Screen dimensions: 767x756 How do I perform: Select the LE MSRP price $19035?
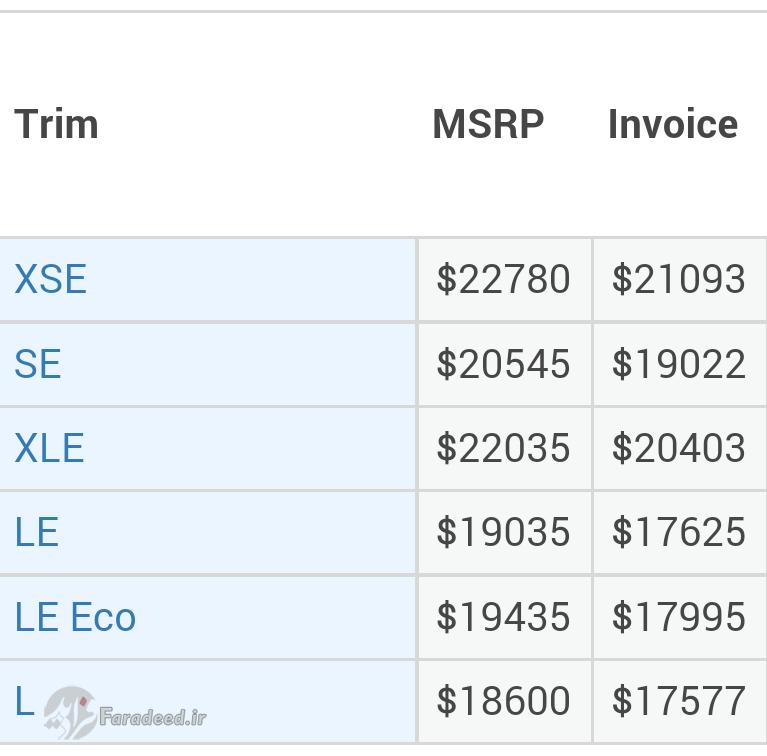pos(503,532)
